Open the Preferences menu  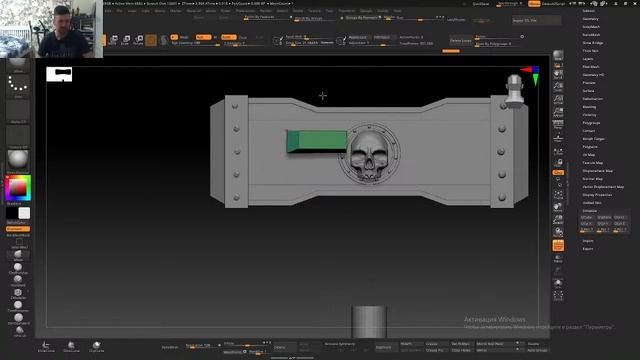click(x=245, y=11)
